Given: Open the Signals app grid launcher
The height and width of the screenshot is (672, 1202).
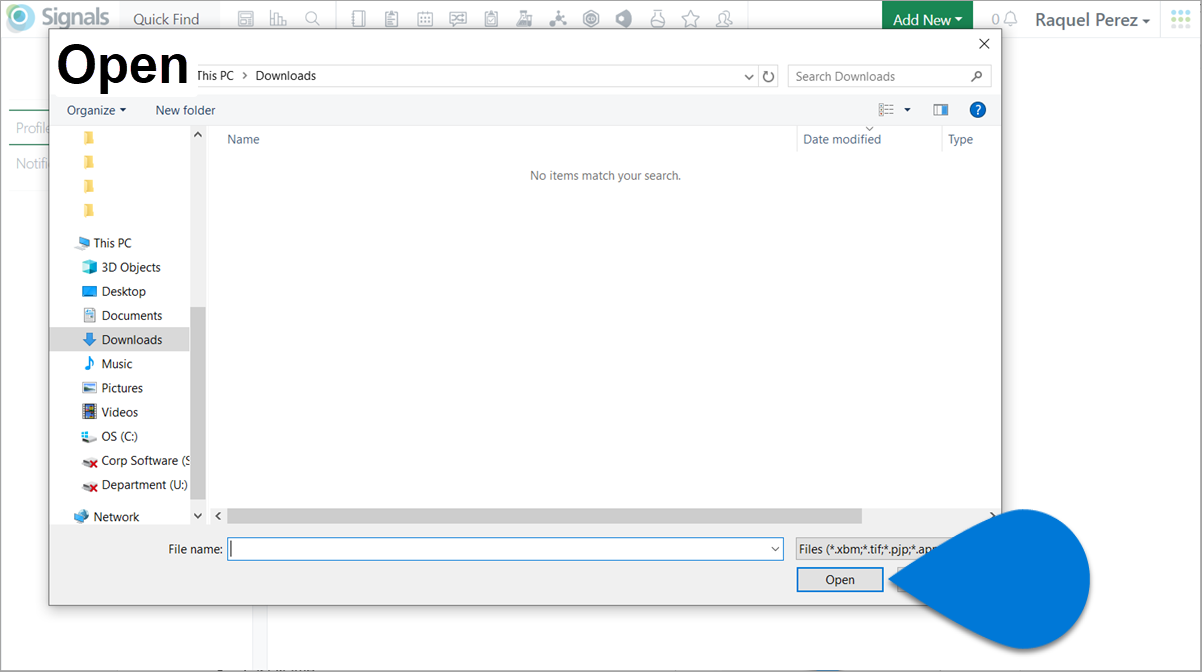Looking at the screenshot, I should pos(1180,19).
